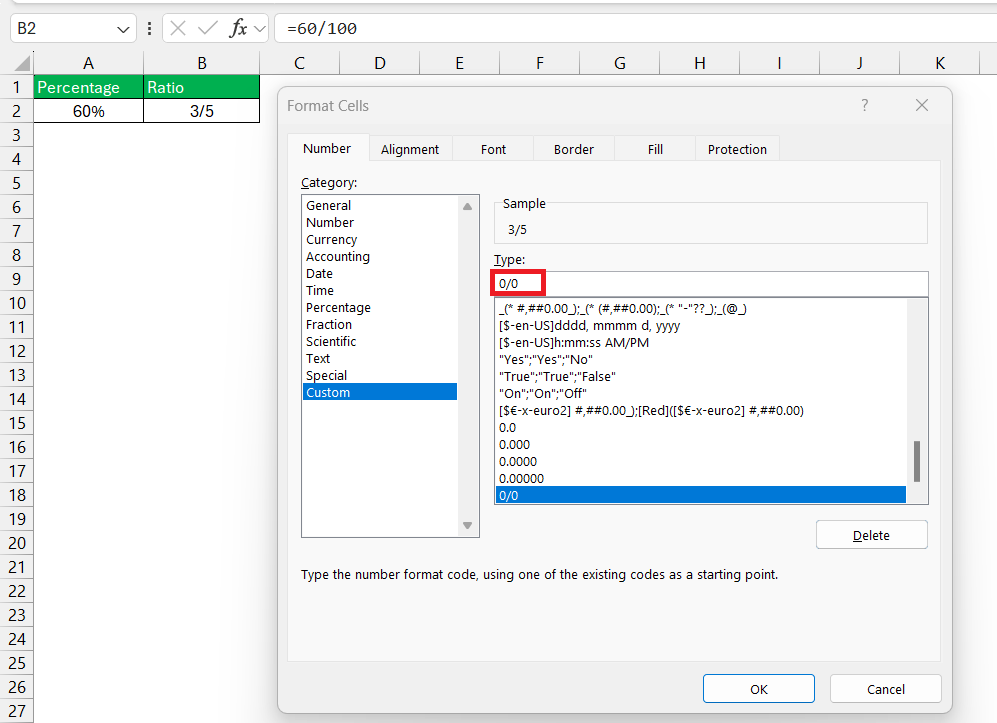Image resolution: width=997 pixels, height=723 pixels.
Task: Select the "On";"On";"Off" format code
Action: [x=701, y=393]
